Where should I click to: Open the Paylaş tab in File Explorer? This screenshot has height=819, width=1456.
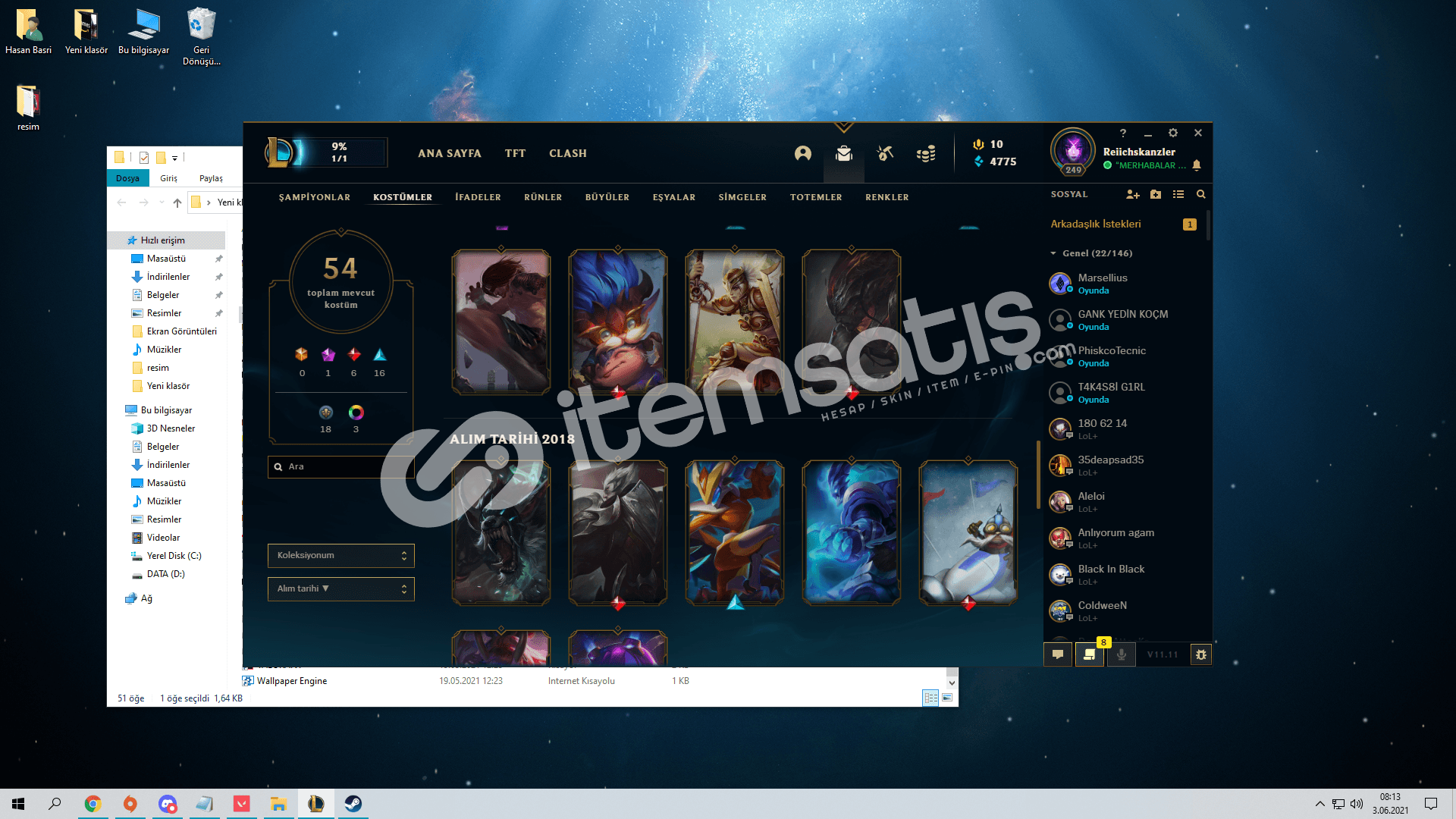coord(211,178)
